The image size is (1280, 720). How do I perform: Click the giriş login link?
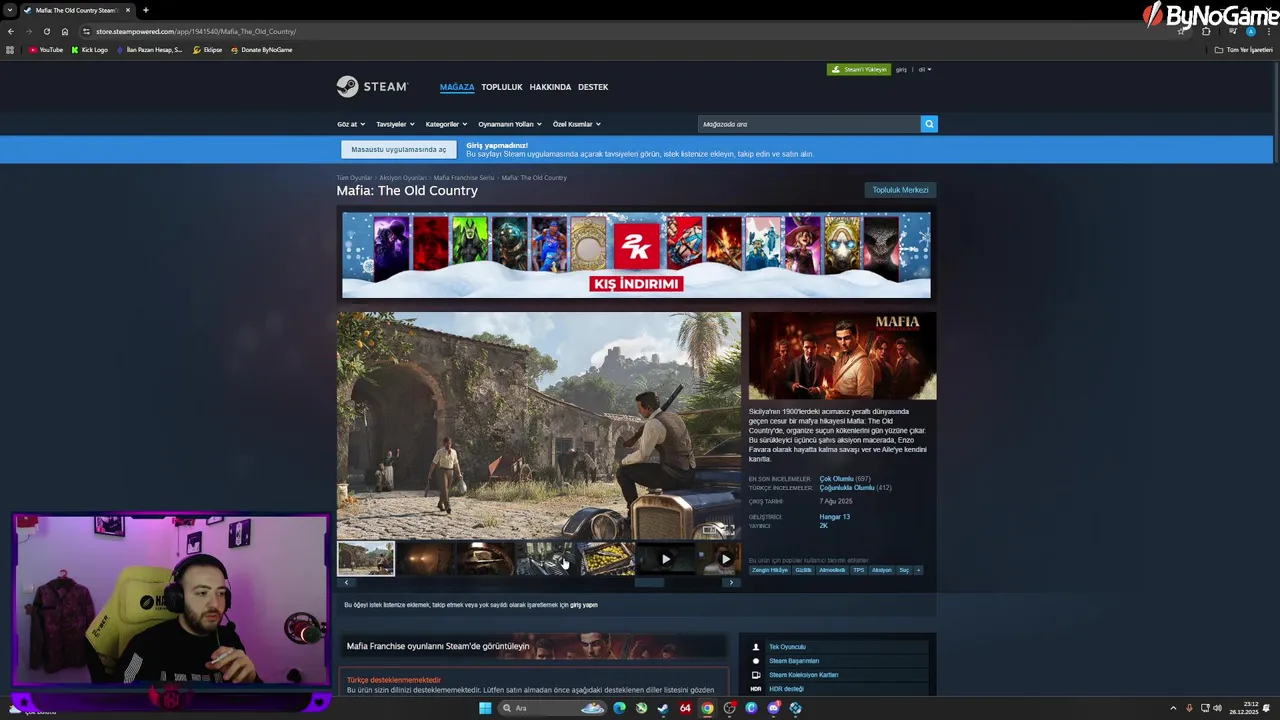(x=901, y=70)
